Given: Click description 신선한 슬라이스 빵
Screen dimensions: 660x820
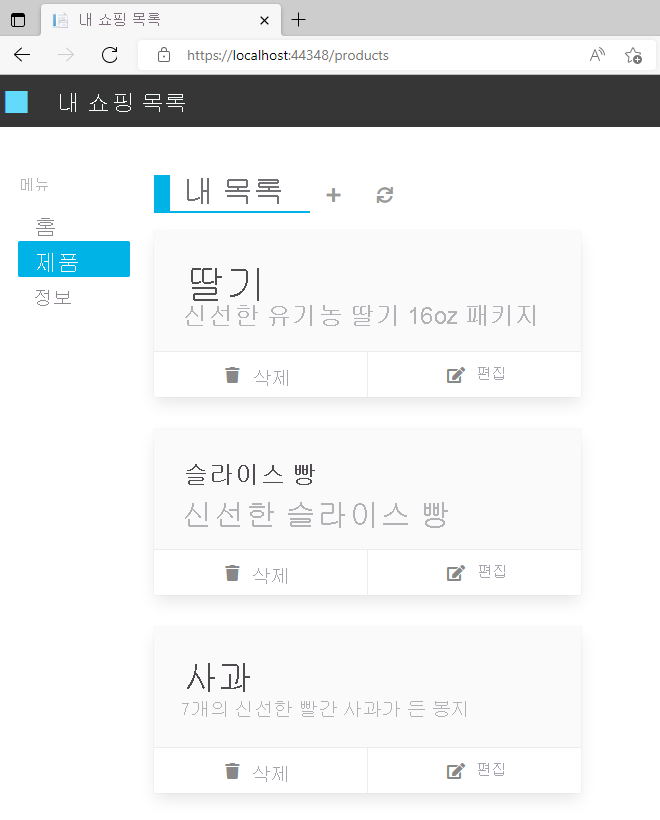Looking at the screenshot, I should point(316,514).
